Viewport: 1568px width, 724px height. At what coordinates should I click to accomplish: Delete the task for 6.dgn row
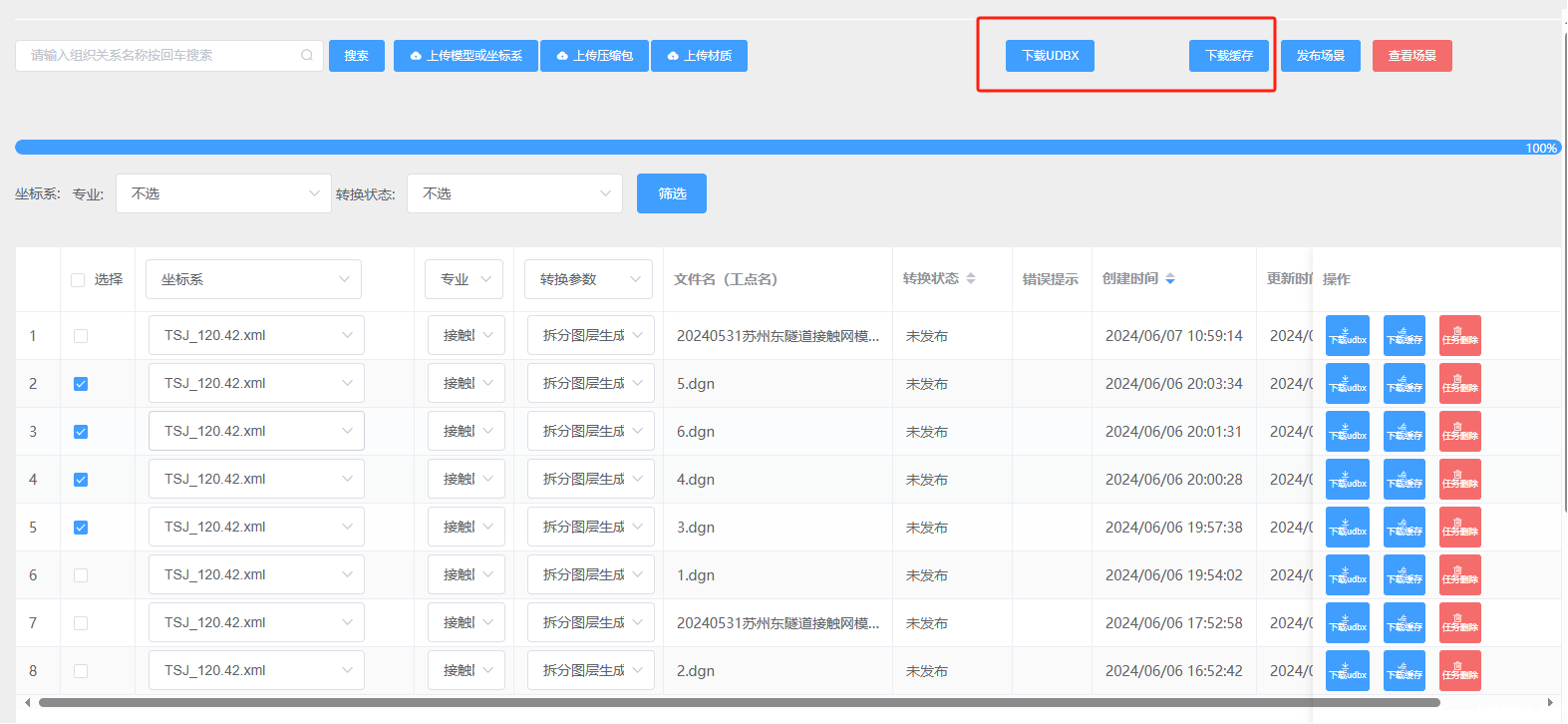tap(1459, 432)
